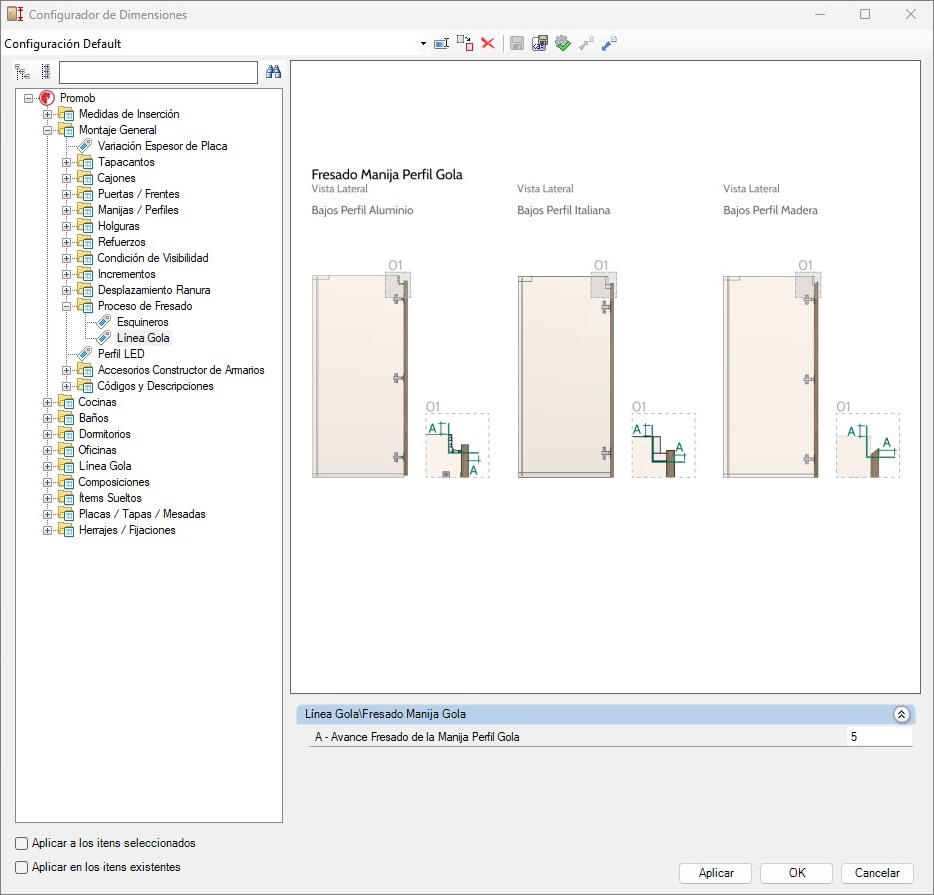The width and height of the screenshot is (934, 895).
Task: Click the gear with green check icon
Action: coord(563,44)
